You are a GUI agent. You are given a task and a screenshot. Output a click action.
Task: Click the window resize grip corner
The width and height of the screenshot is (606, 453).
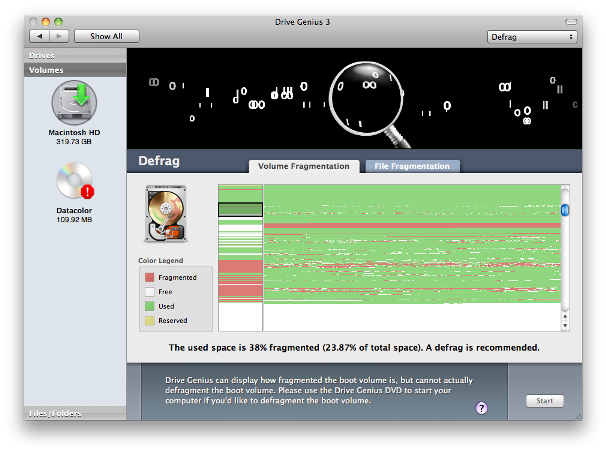pos(579,417)
